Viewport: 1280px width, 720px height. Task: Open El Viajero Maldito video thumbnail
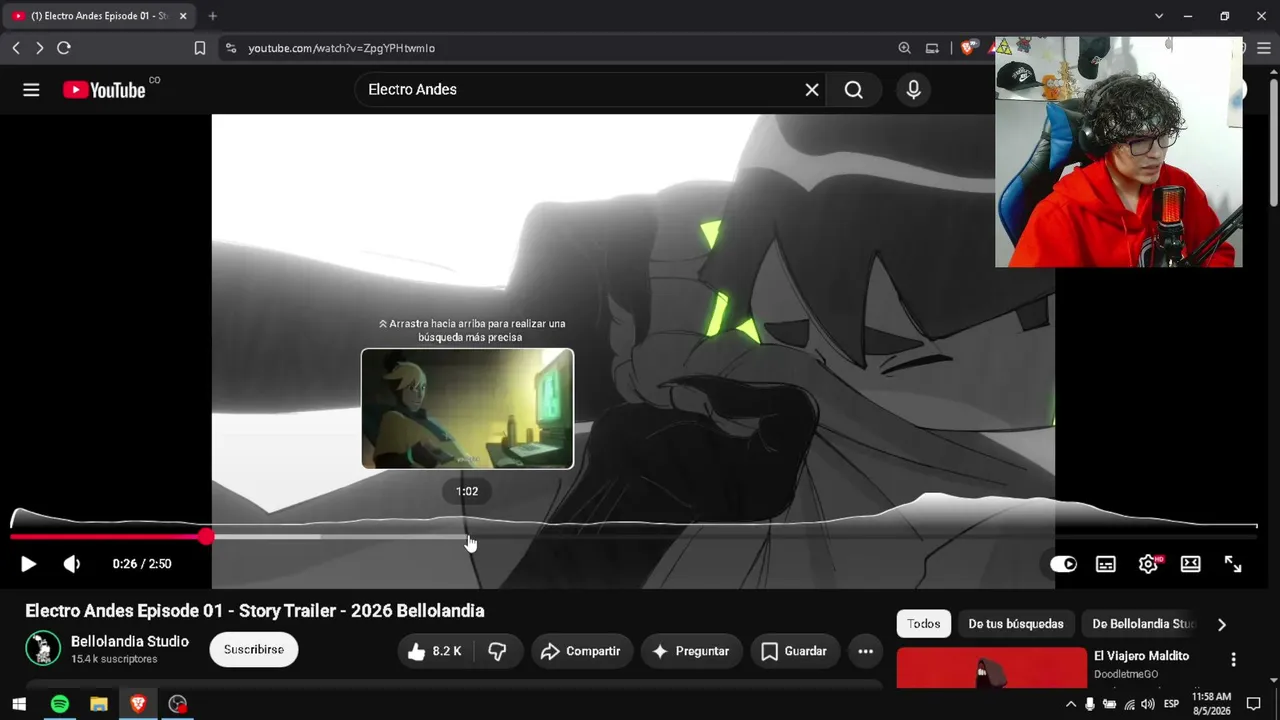(x=991, y=668)
